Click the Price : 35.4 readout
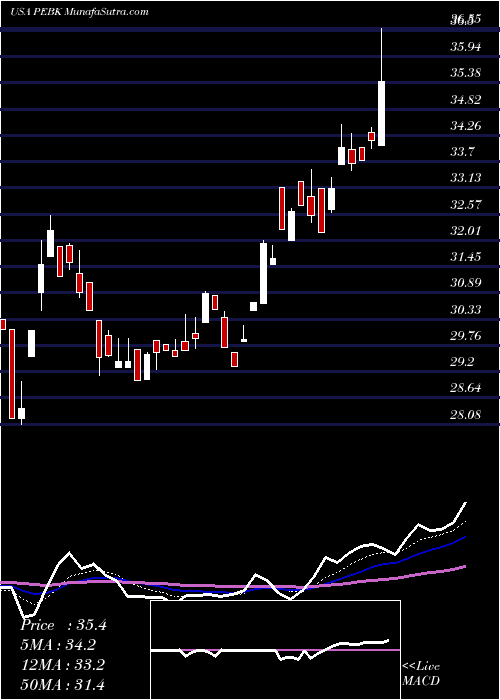The width and height of the screenshot is (500, 700). 63,625
